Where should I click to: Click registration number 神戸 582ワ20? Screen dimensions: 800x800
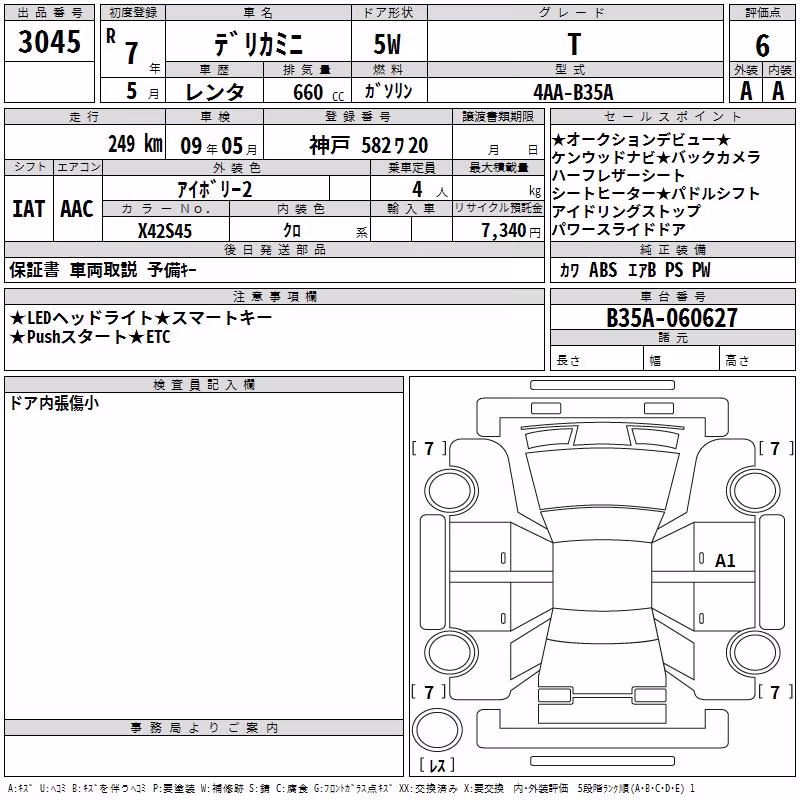tap(368, 146)
